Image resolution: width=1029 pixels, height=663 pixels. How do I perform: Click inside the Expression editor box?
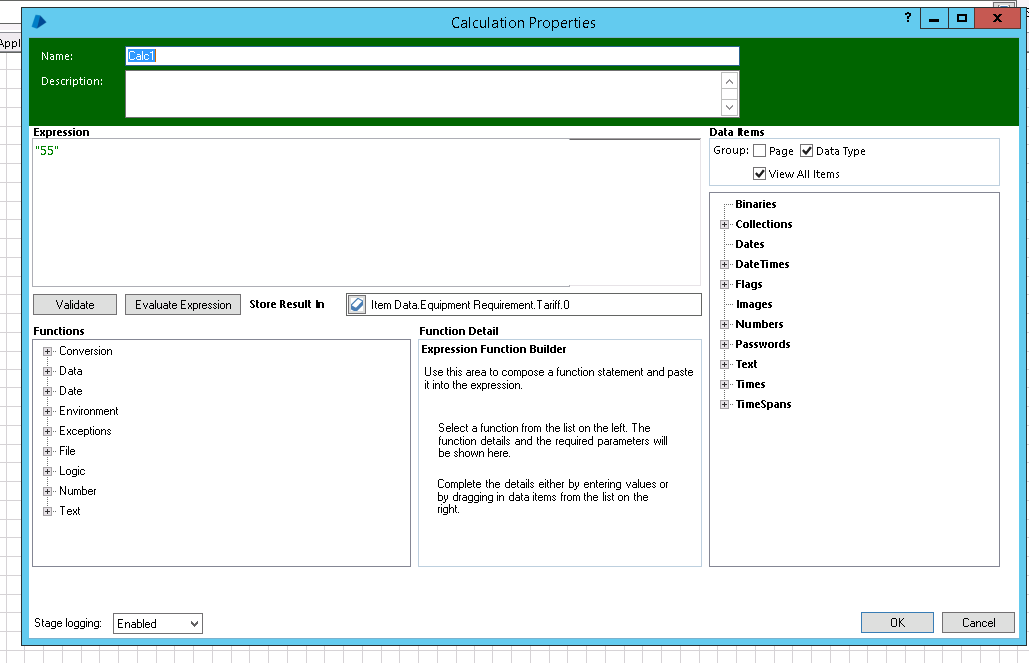(x=366, y=212)
